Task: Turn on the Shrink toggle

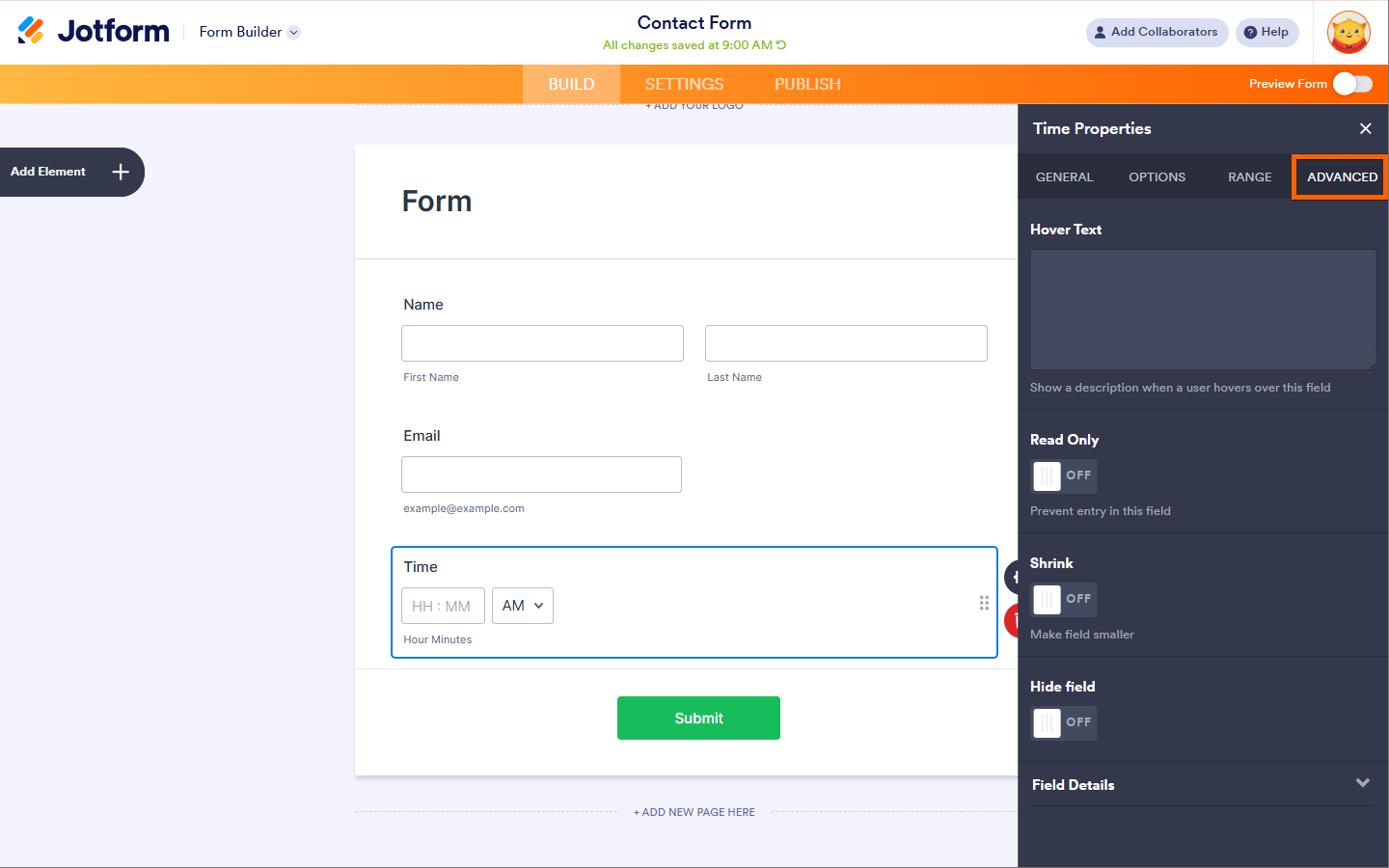Action: click(1064, 599)
